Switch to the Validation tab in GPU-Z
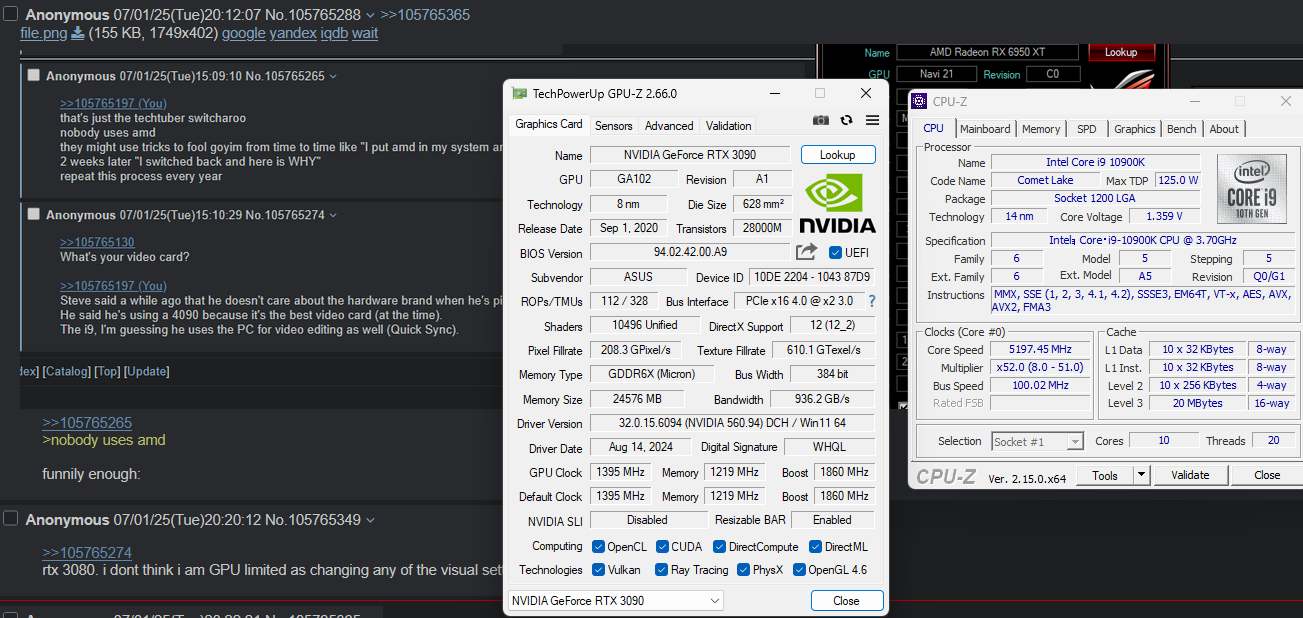1303x618 pixels. tap(728, 126)
